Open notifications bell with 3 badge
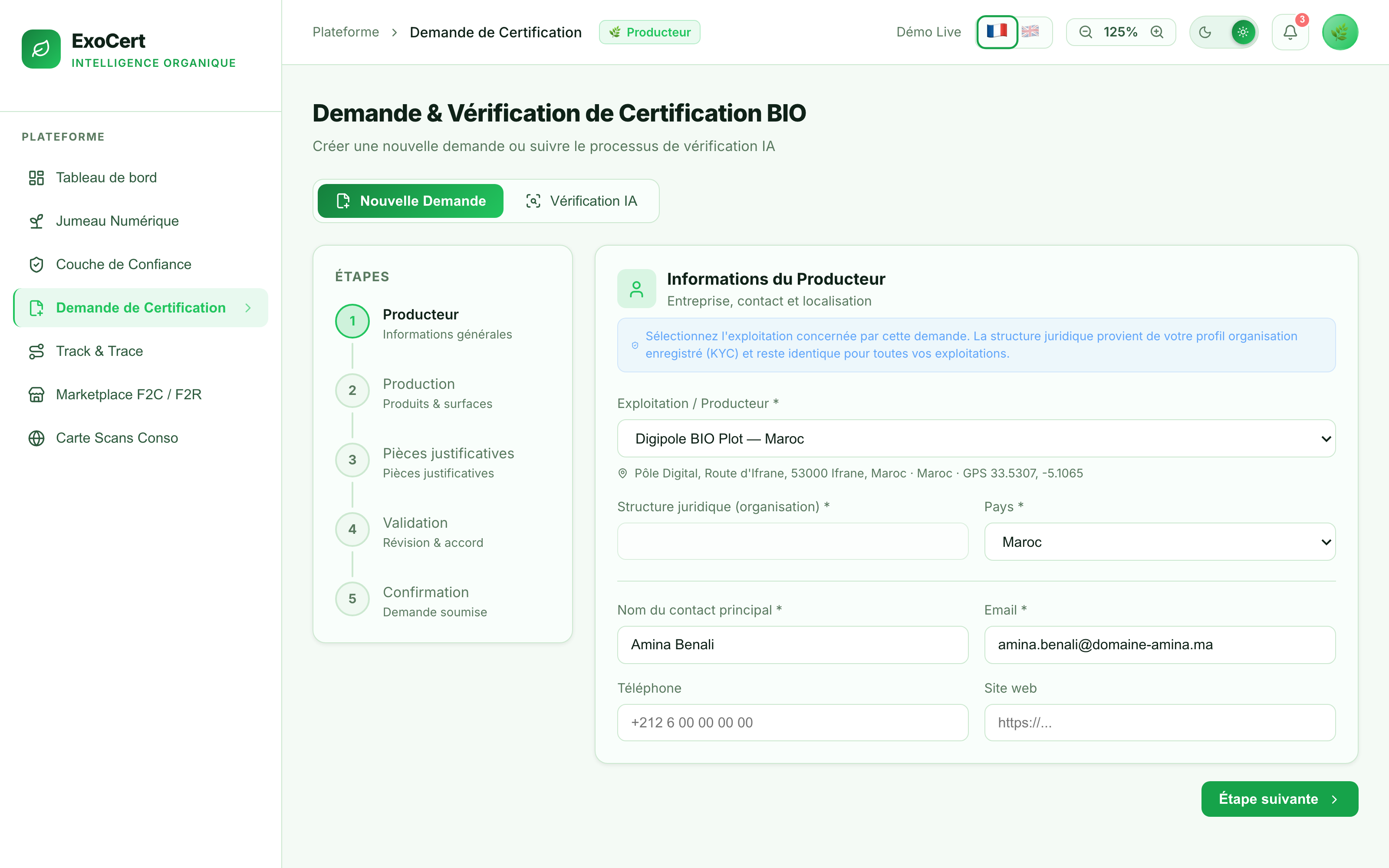 [1290, 32]
